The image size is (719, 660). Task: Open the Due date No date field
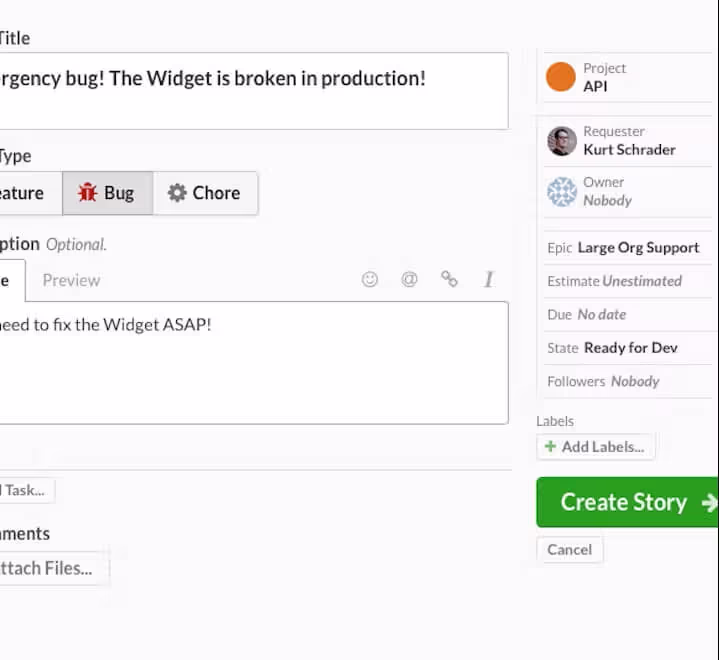[x=627, y=315]
